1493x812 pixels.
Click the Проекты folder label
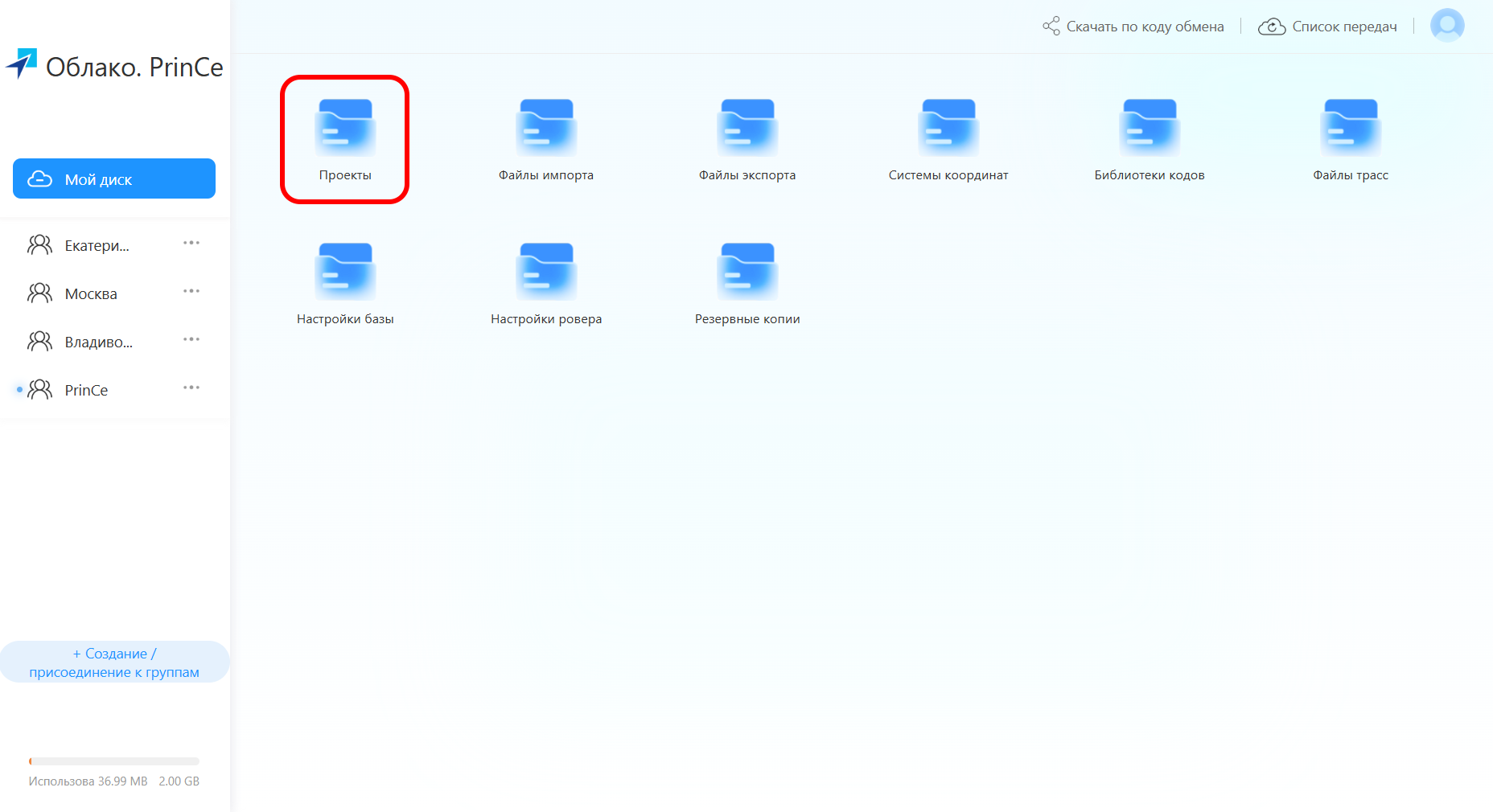345,175
